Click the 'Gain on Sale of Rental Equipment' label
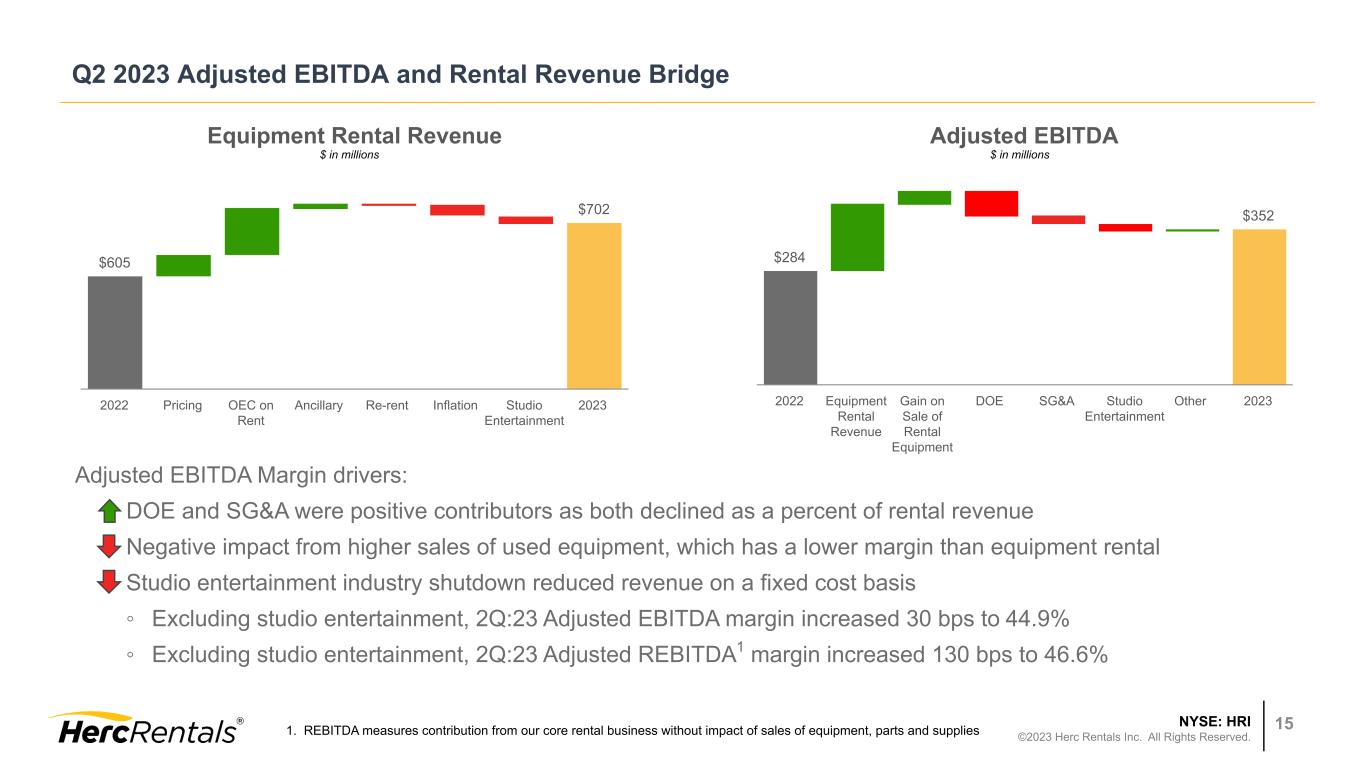Screen dimensions: 1365x769 [922, 424]
